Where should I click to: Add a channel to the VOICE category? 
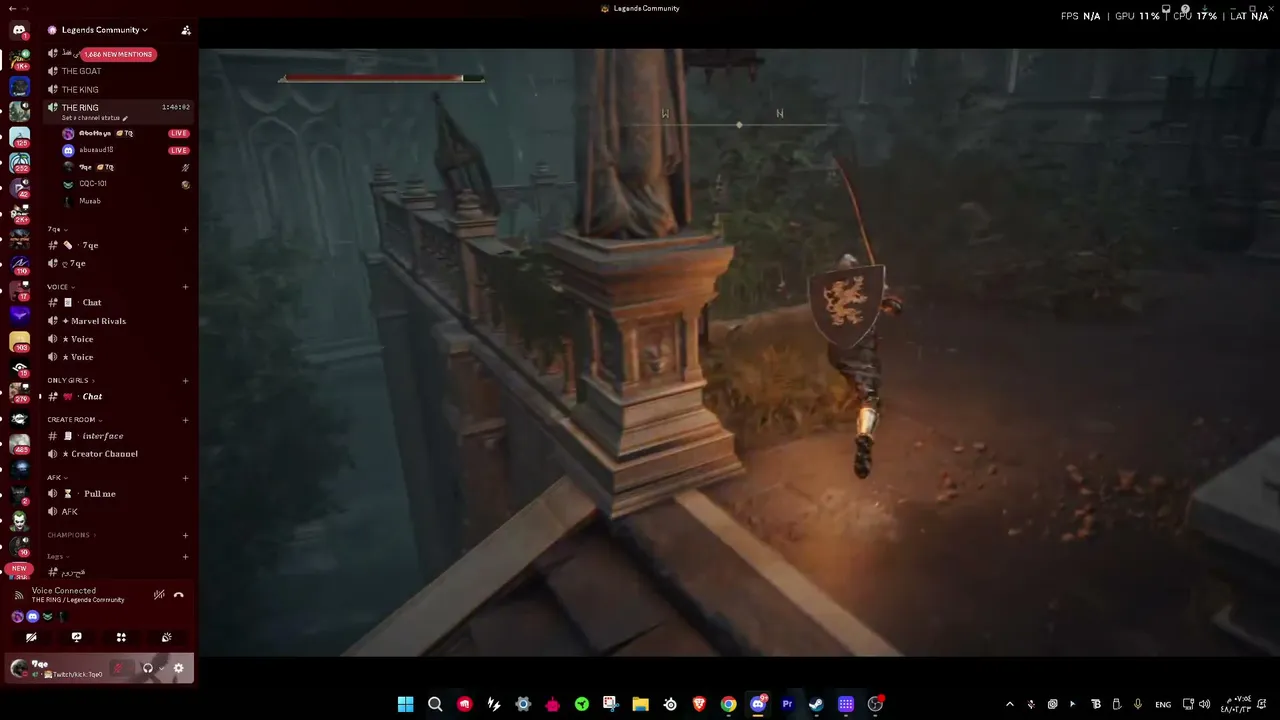(x=186, y=287)
